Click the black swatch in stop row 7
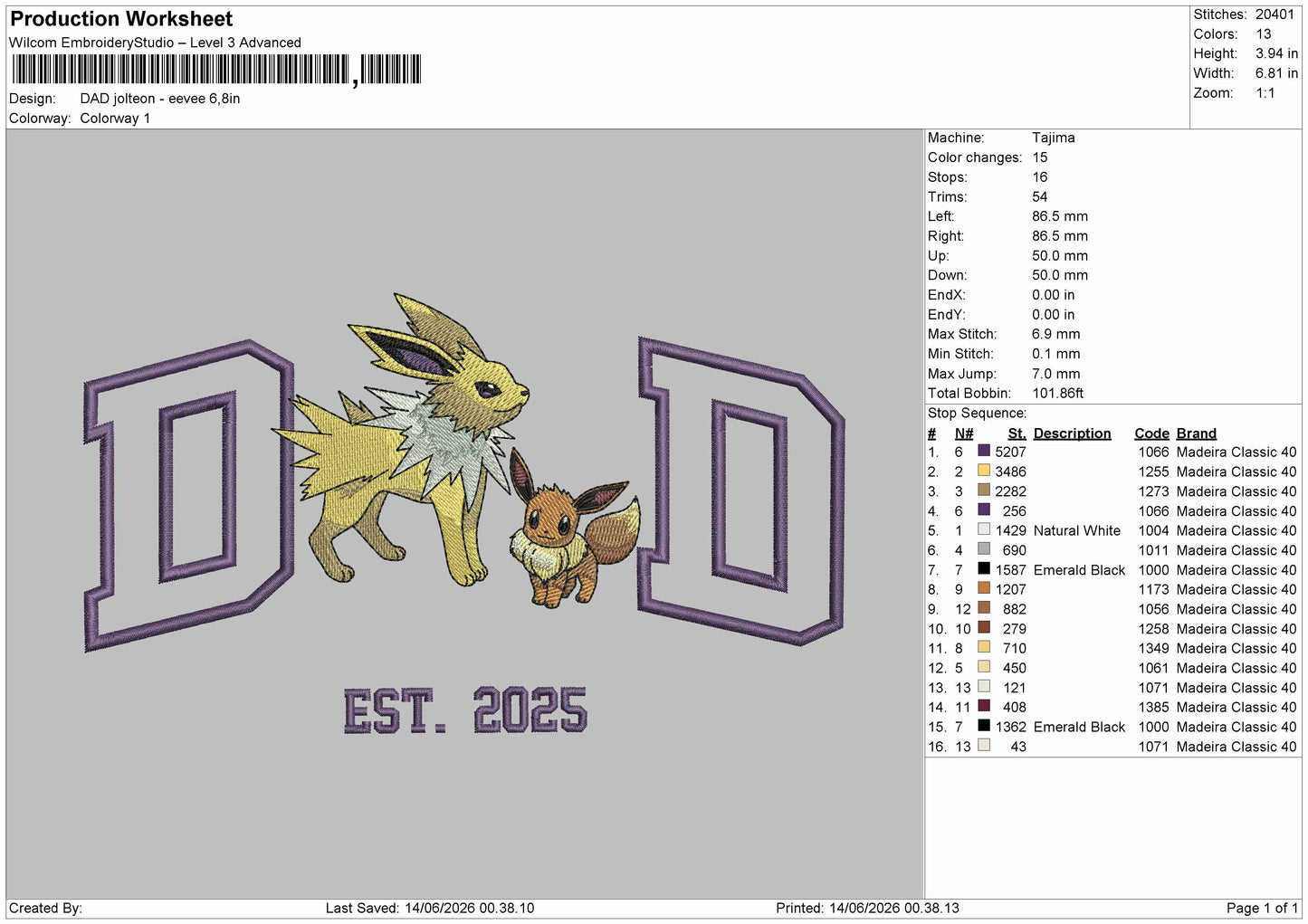Viewport: 1308px width, 924px height. tap(984, 568)
